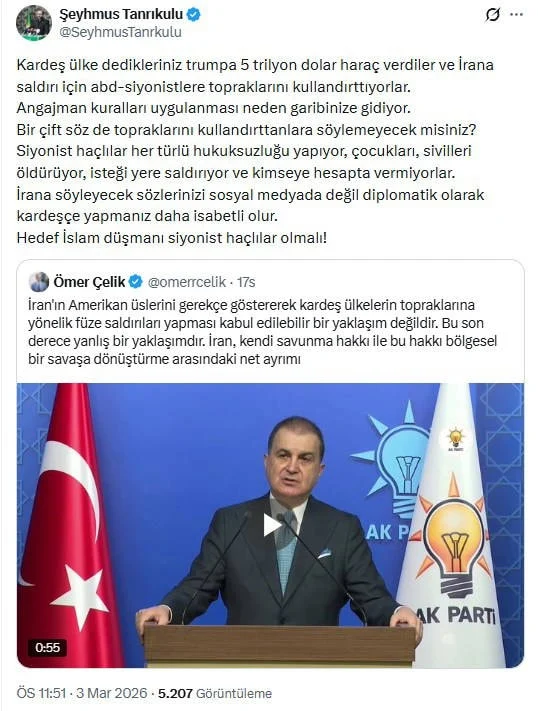The height and width of the screenshot is (711, 538).
Task: Click the ÖS 11:51 · 3 Mar 2026 timestamp
Action: [x=82, y=693]
